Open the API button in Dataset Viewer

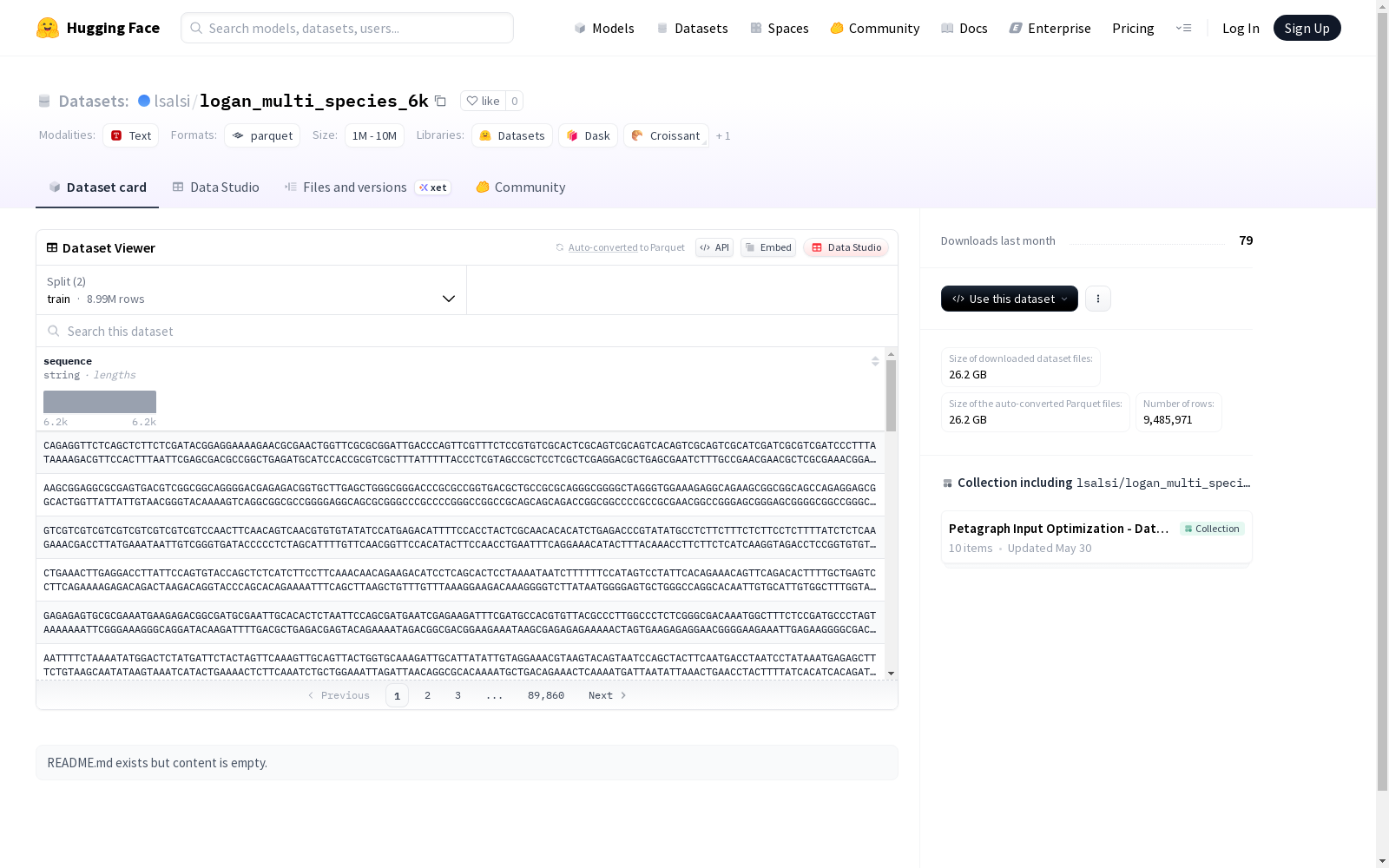[x=714, y=247]
